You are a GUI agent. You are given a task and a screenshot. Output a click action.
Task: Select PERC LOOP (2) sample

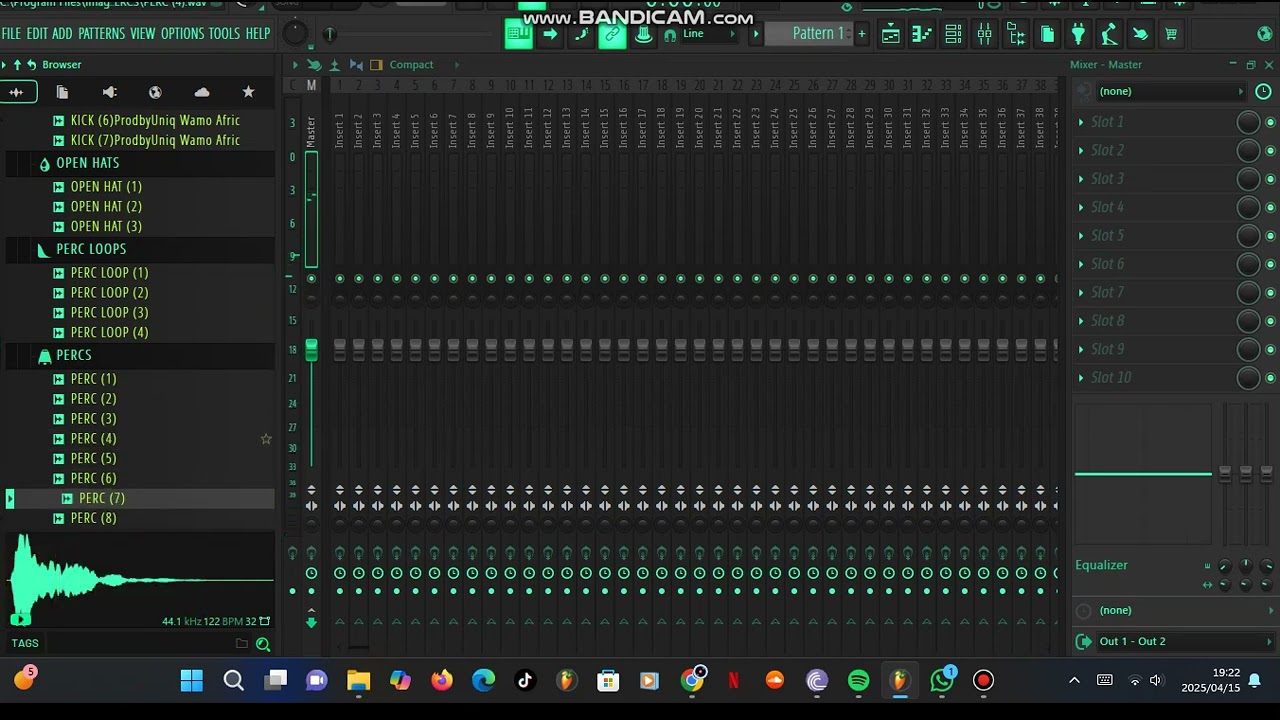[x=109, y=293]
